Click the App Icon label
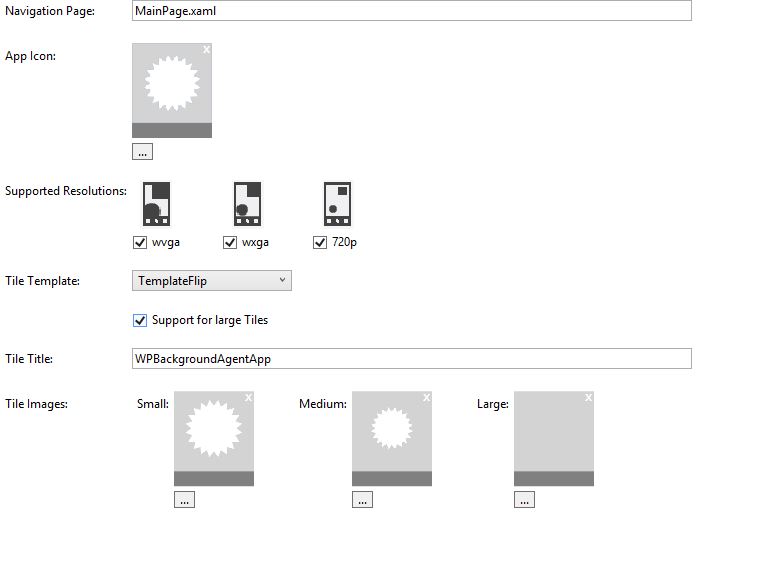The width and height of the screenshot is (784, 571). coord(30,56)
